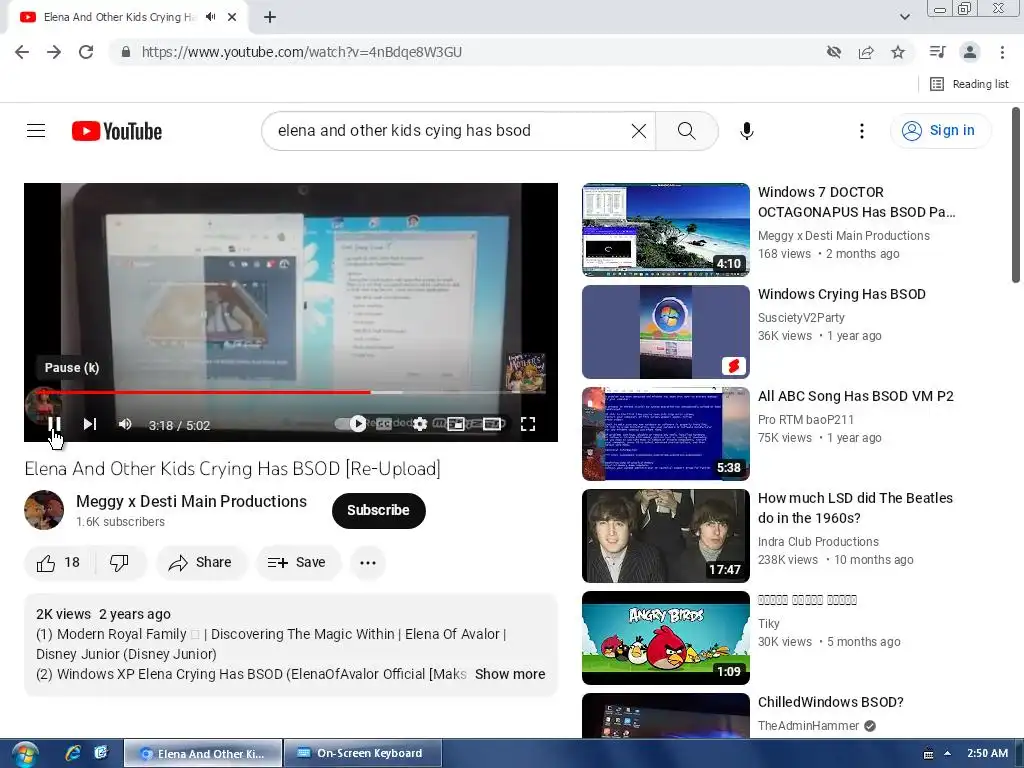This screenshot has height=768, width=1024.
Task: Save video to a playlist
Action: [297, 562]
